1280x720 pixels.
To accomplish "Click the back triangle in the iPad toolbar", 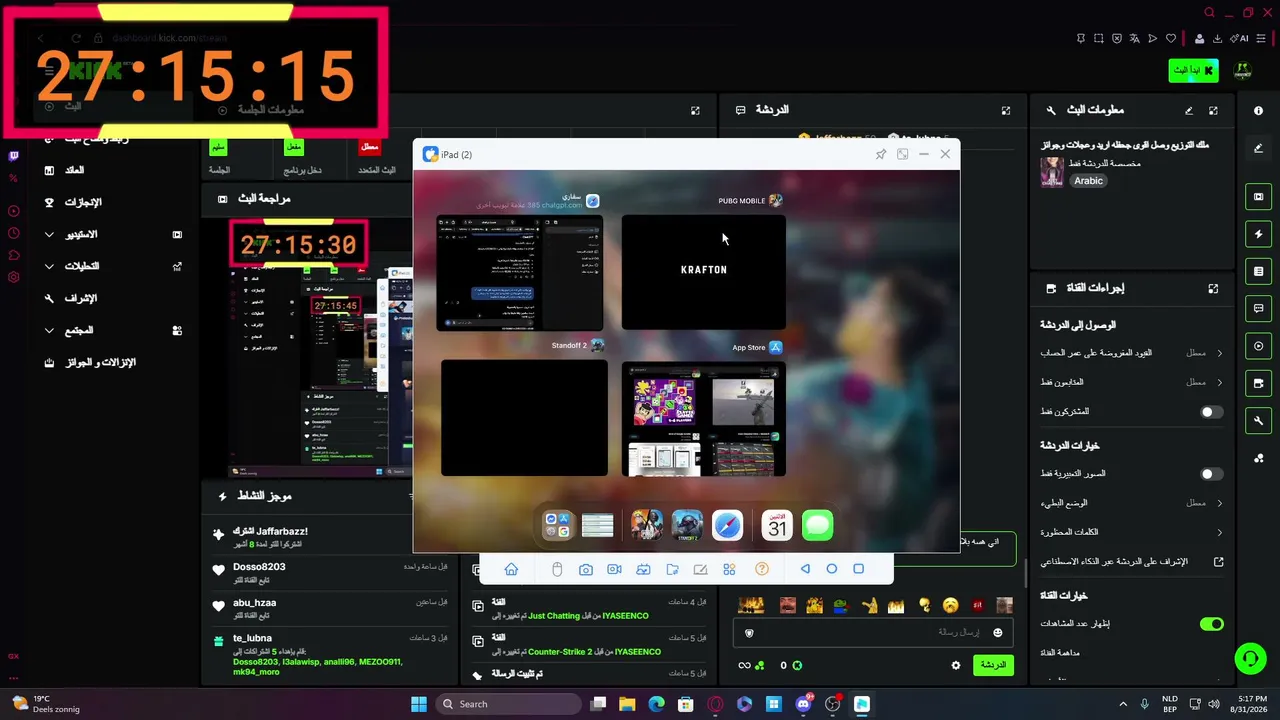I will tap(805, 569).
